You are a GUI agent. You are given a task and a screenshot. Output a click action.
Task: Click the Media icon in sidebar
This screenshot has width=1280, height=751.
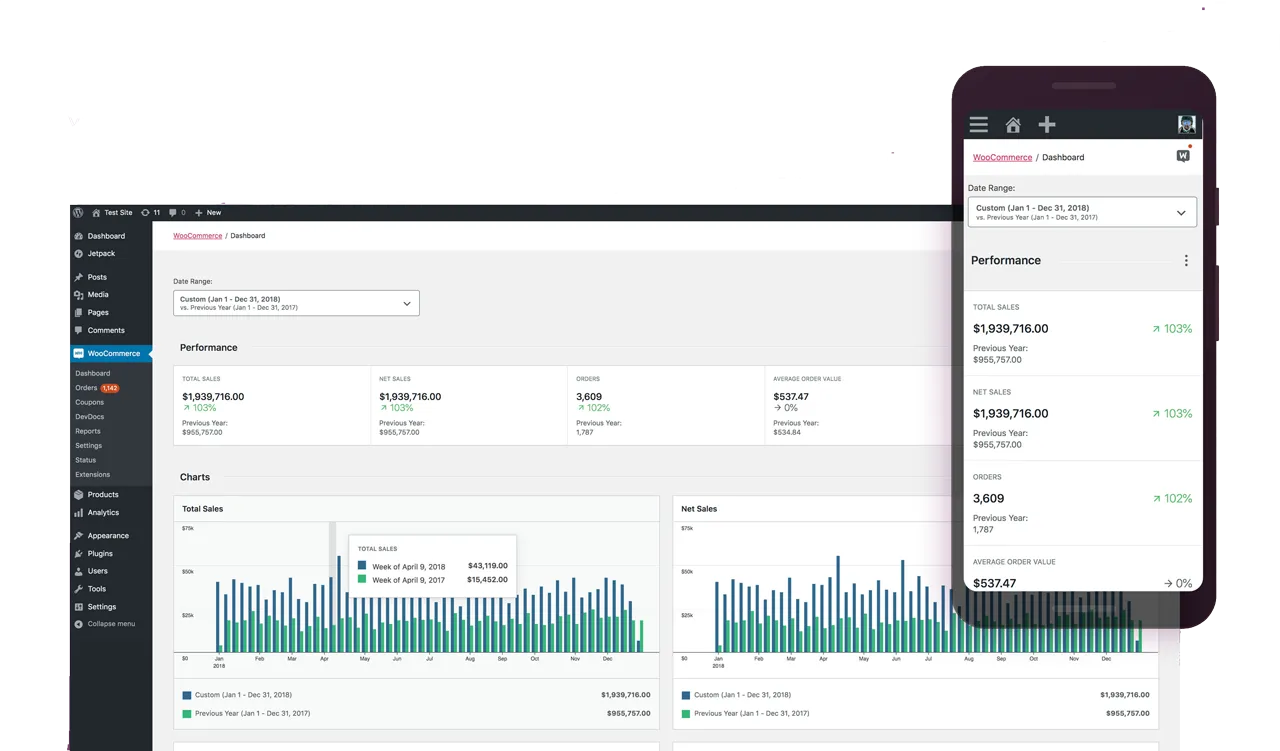pos(78,295)
